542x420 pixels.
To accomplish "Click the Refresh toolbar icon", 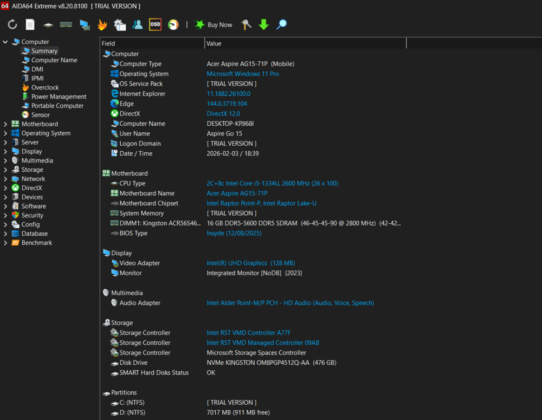I will (12, 25).
